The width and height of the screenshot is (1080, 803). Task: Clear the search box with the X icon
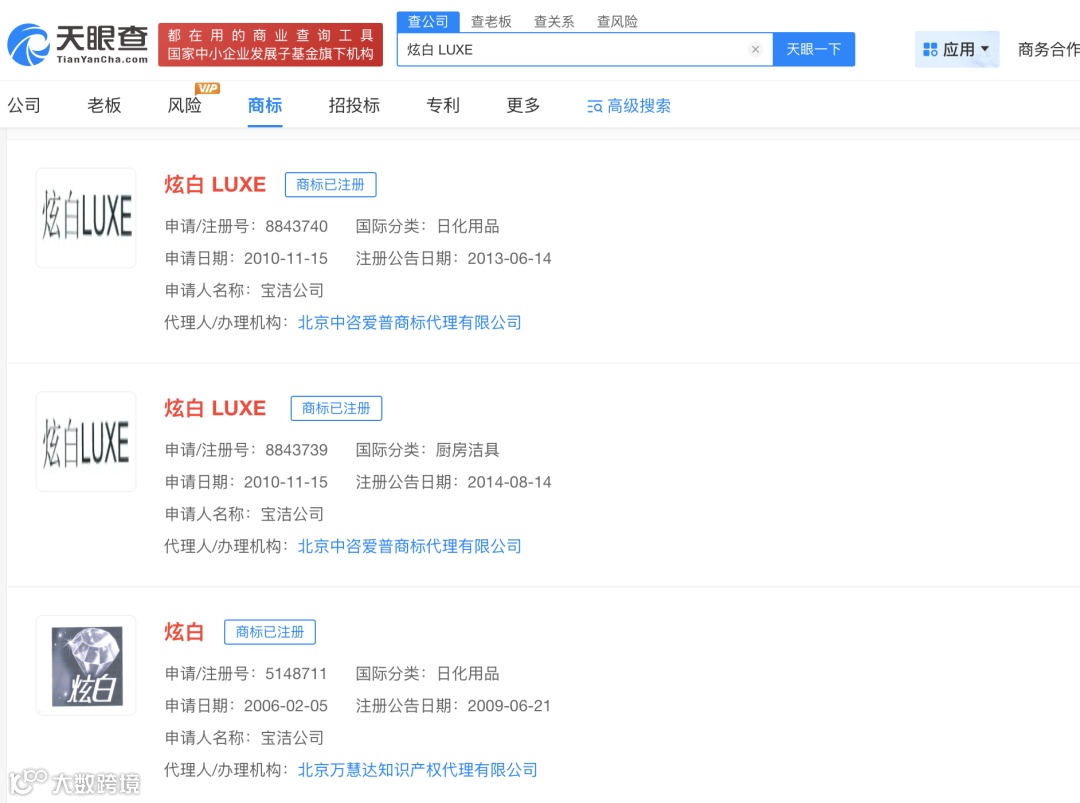click(x=755, y=50)
